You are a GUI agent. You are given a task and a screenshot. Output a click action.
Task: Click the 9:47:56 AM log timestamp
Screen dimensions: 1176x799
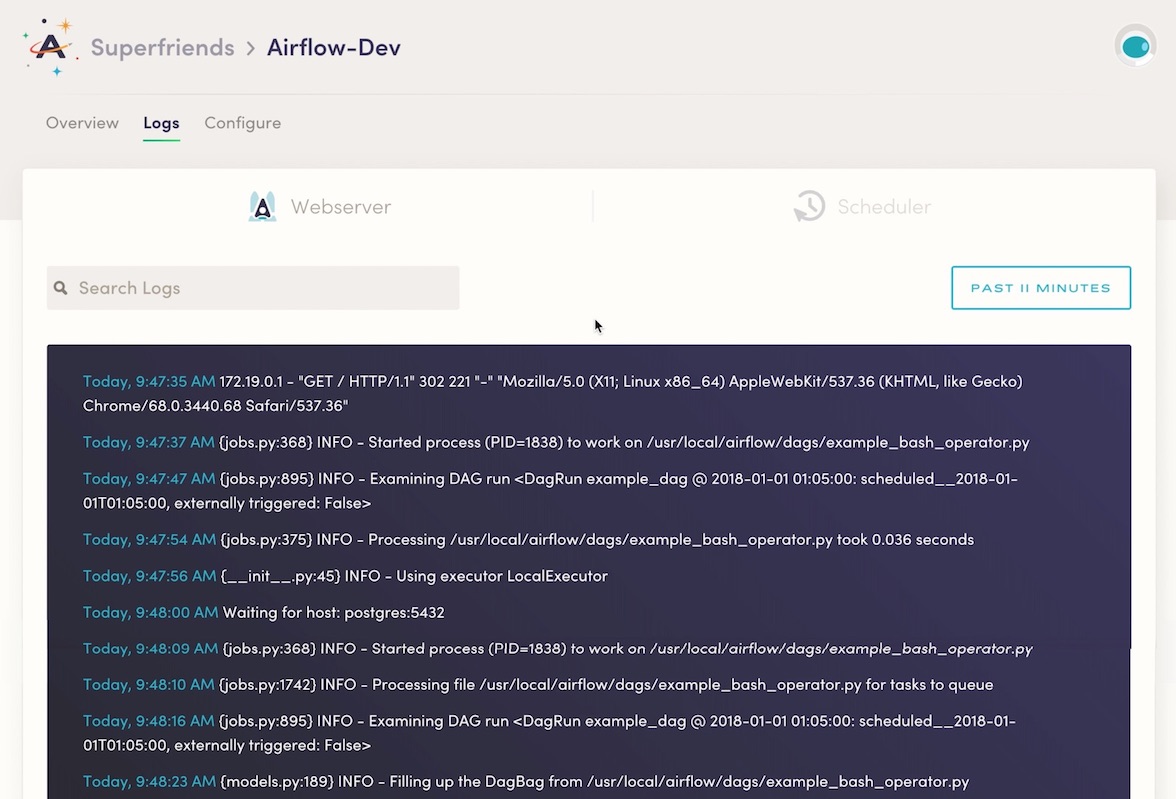click(x=149, y=575)
